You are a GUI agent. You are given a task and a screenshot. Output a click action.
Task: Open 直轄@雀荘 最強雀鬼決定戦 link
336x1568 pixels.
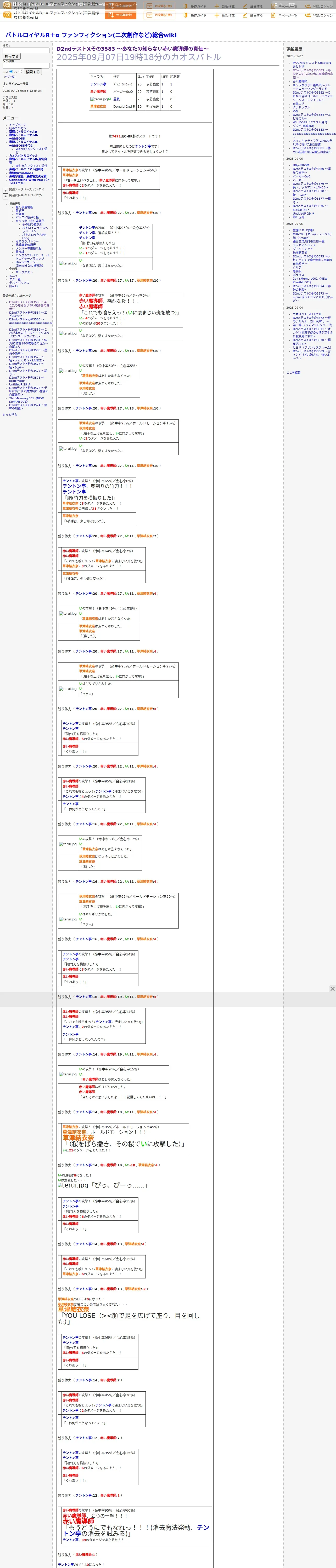click(x=27, y=176)
